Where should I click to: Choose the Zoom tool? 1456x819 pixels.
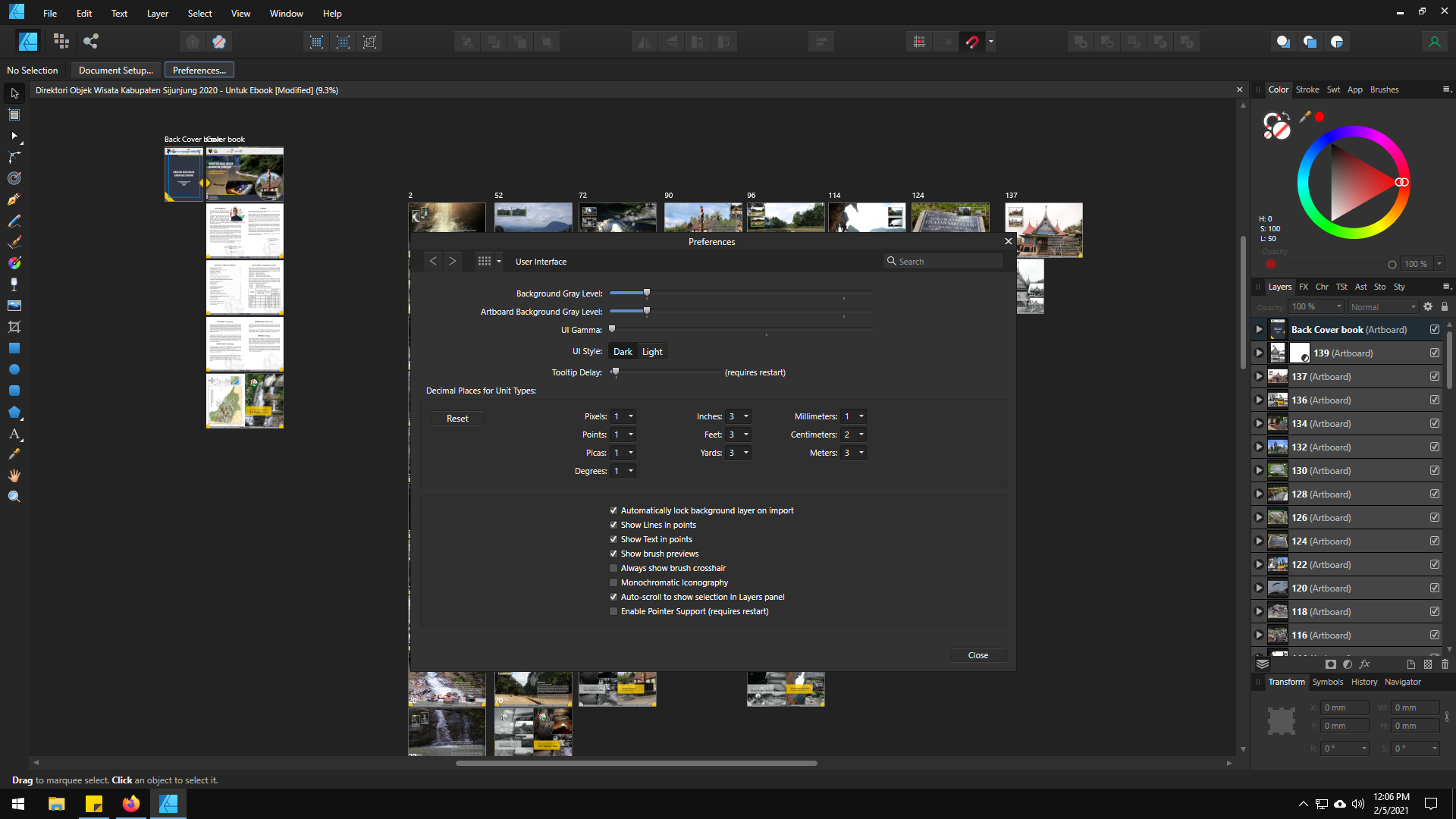pyautogui.click(x=14, y=497)
